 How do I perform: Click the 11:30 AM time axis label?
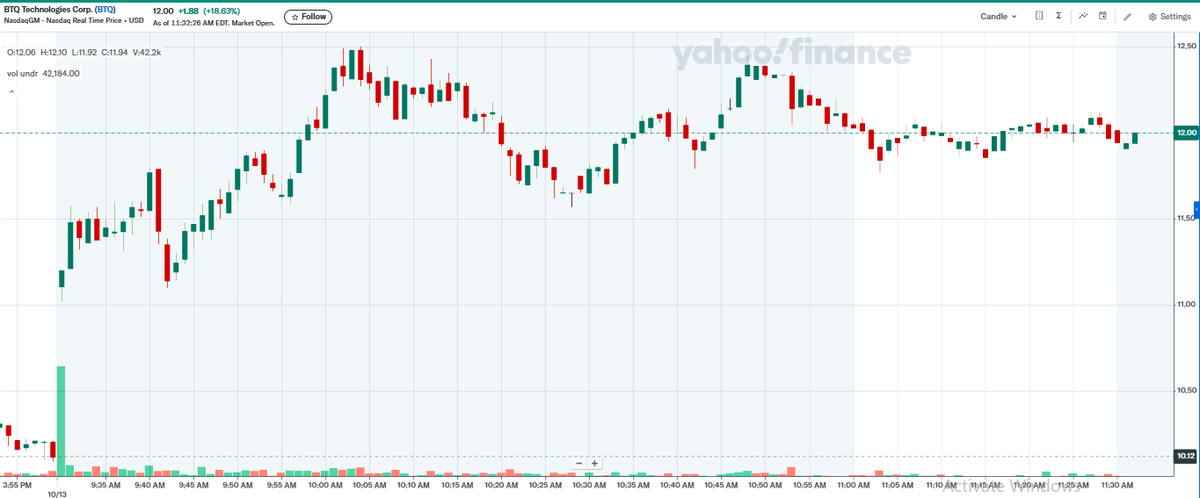tap(1118, 484)
